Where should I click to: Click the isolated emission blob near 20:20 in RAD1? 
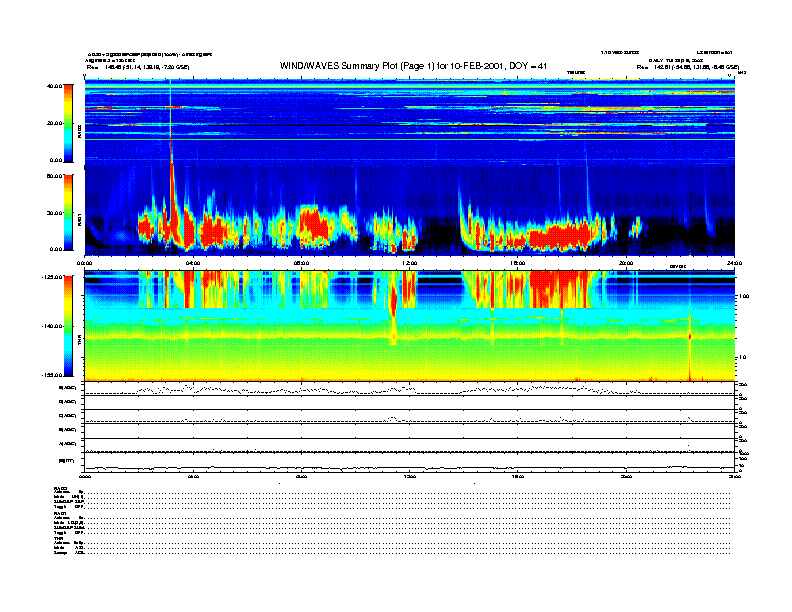tap(635, 227)
